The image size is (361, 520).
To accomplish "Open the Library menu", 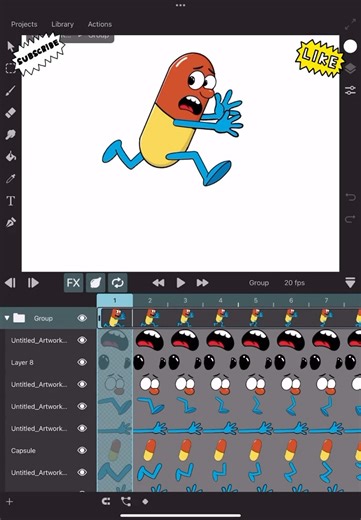I will pos(62,24).
